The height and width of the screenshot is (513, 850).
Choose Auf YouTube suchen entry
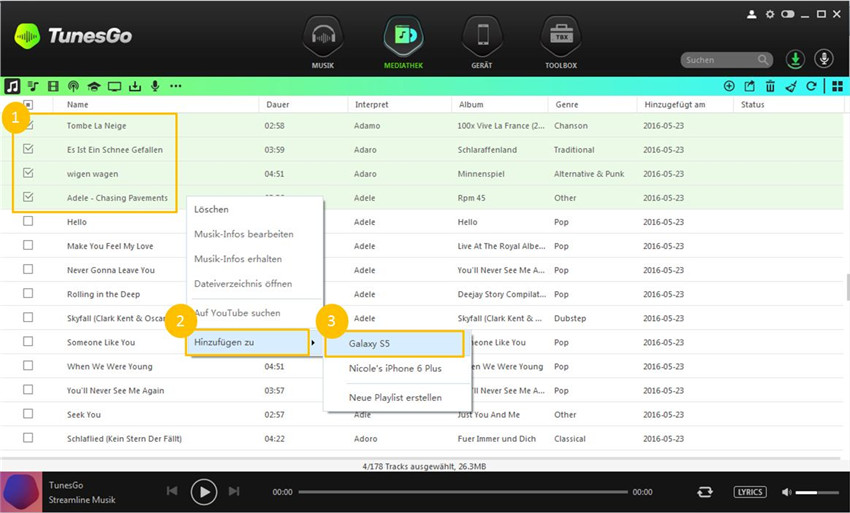[x=255, y=313]
